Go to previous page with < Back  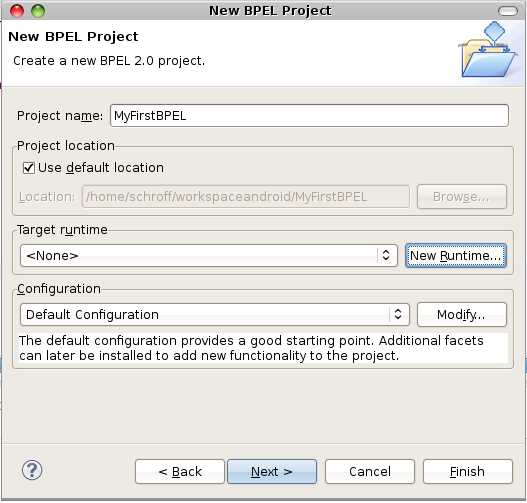180,472
